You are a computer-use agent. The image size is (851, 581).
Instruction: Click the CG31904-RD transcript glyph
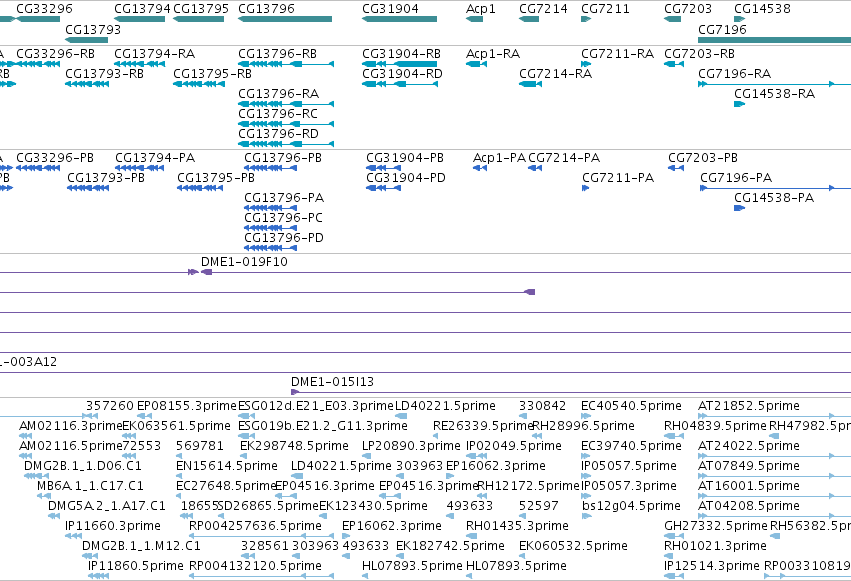399,84
